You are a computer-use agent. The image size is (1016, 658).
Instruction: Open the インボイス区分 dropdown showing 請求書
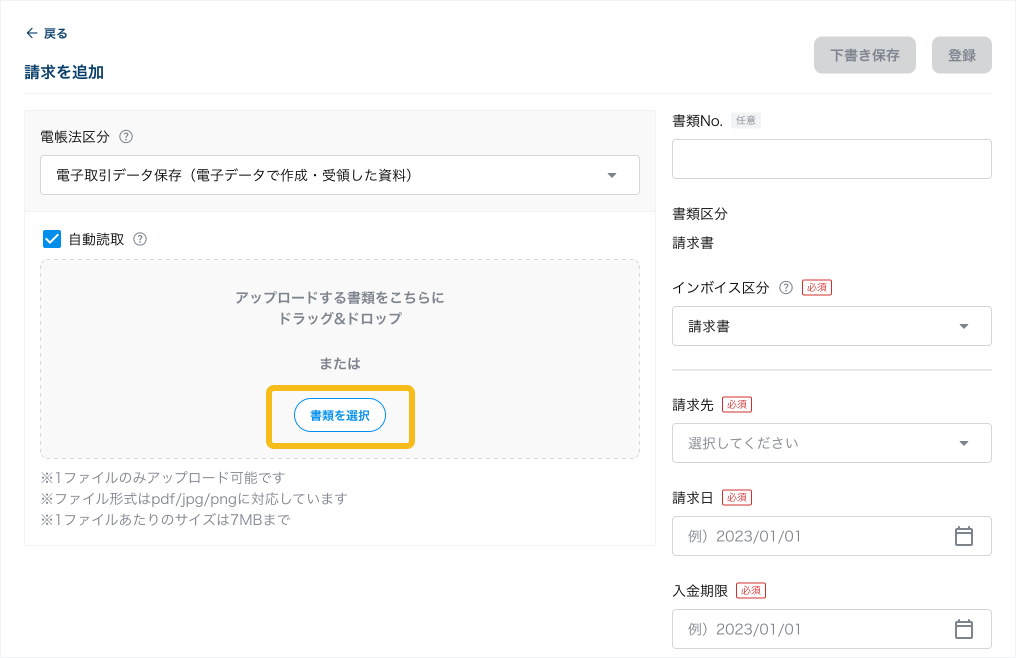(831, 326)
